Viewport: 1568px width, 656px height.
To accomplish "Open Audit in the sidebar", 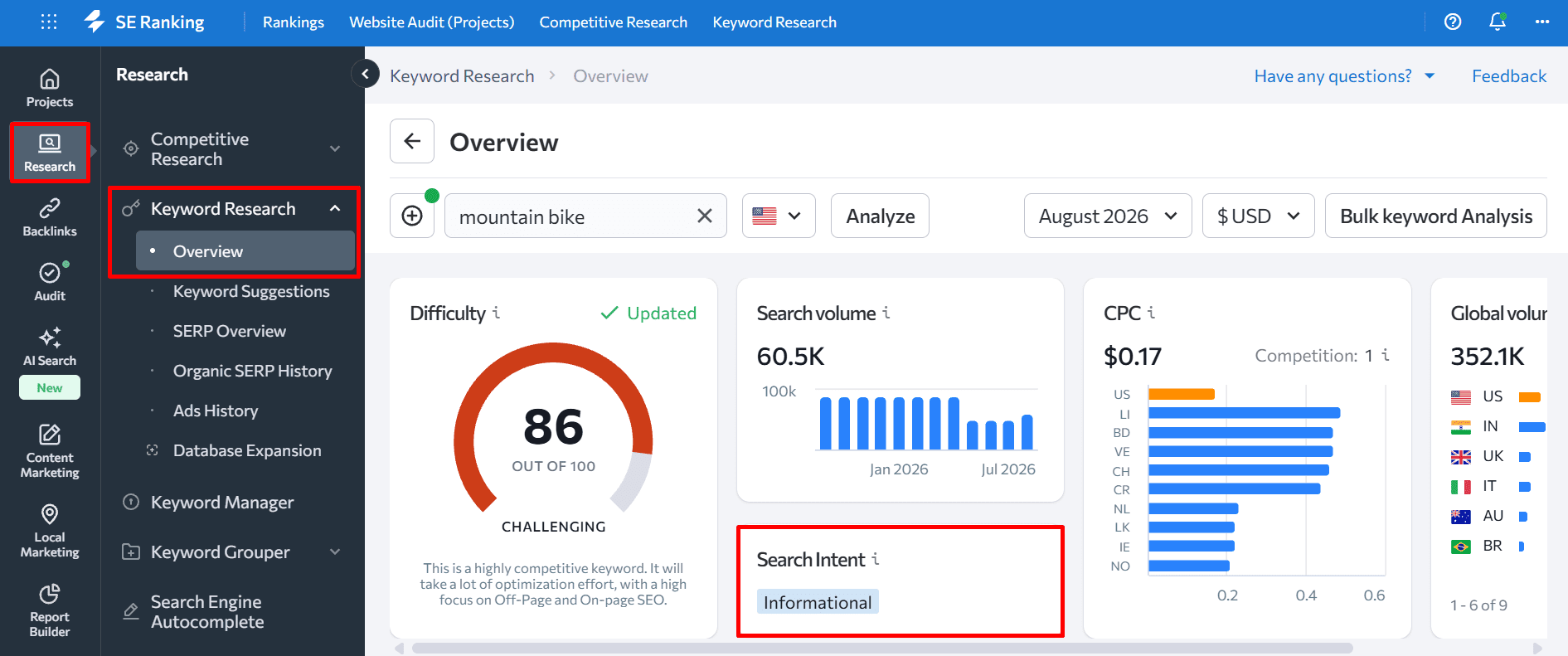I will pos(50,282).
